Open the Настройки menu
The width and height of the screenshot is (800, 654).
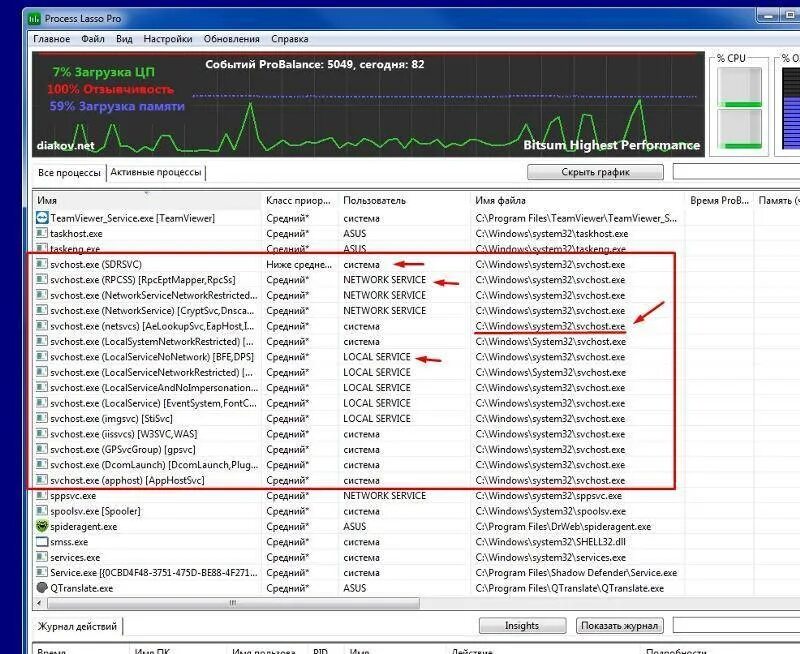click(x=168, y=39)
